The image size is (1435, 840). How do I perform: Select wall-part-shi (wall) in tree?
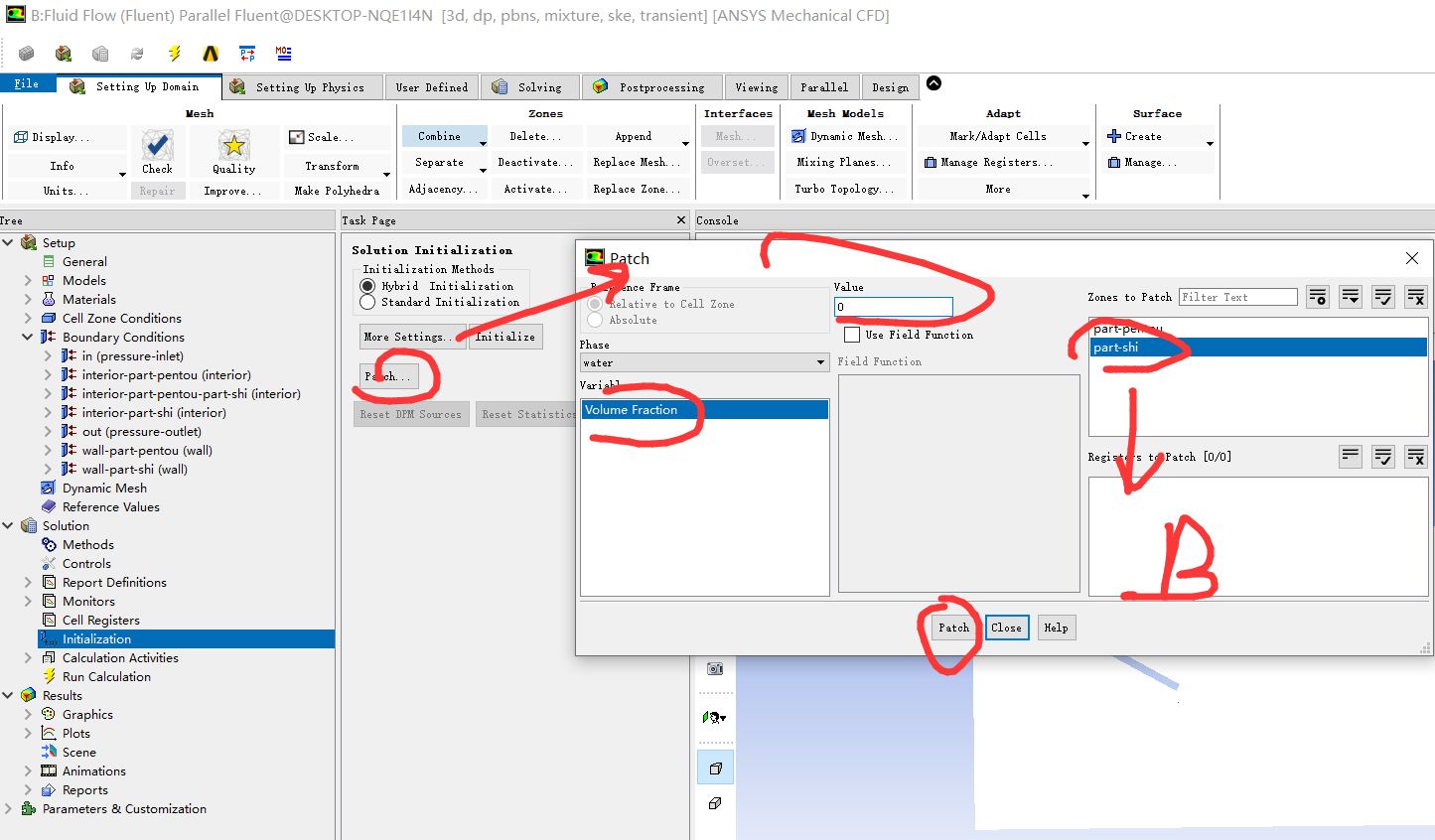[x=134, y=469]
